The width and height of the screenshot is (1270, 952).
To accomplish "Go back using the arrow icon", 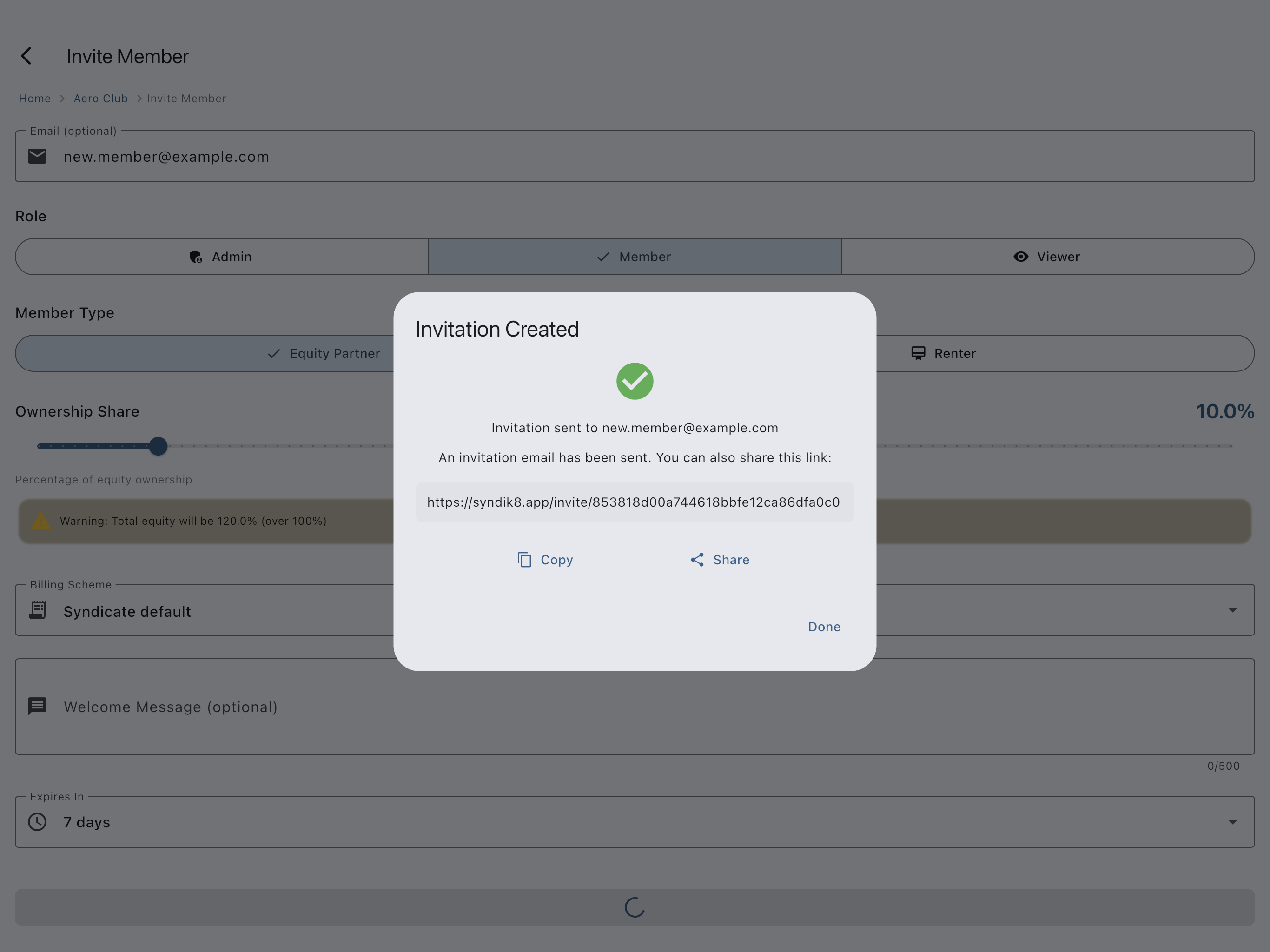I will [26, 56].
